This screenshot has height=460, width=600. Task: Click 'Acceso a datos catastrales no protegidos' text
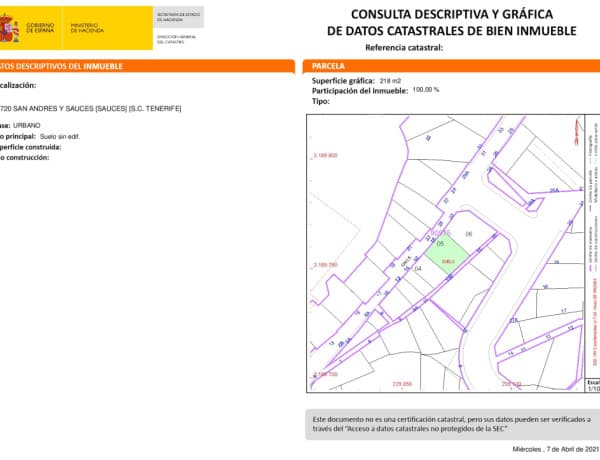(x=426, y=429)
